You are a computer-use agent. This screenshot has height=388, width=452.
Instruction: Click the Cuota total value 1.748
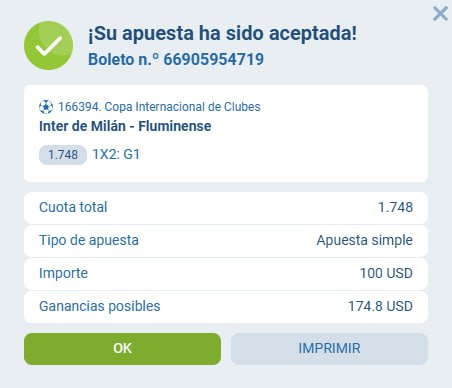point(395,208)
